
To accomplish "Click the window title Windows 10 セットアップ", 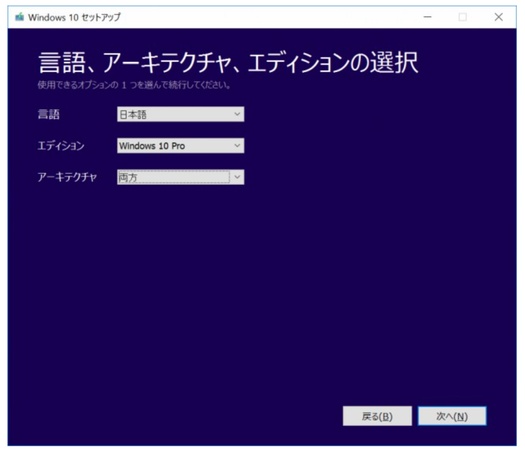I will coord(74,17).
